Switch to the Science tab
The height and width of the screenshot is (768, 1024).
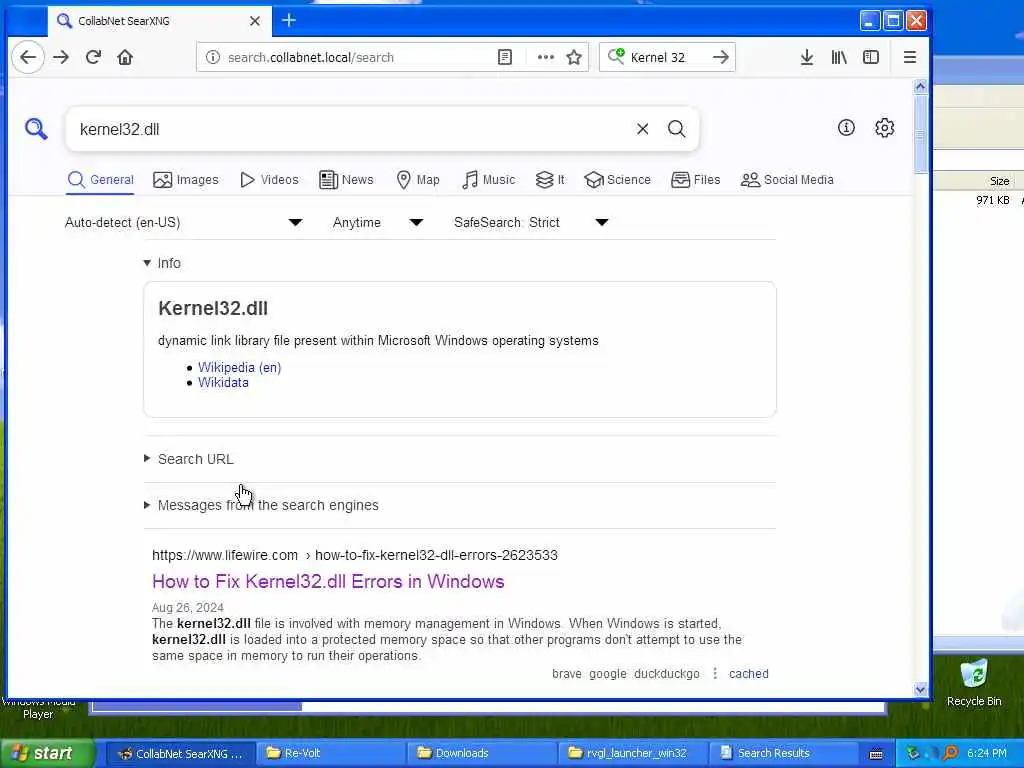click(x=617, y=180)
